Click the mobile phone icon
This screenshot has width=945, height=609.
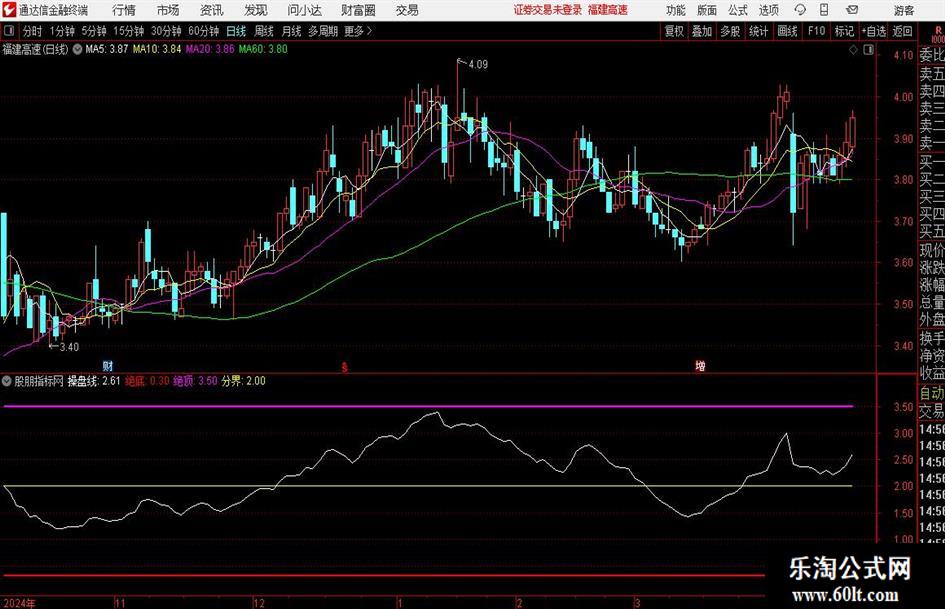point(824,10)
